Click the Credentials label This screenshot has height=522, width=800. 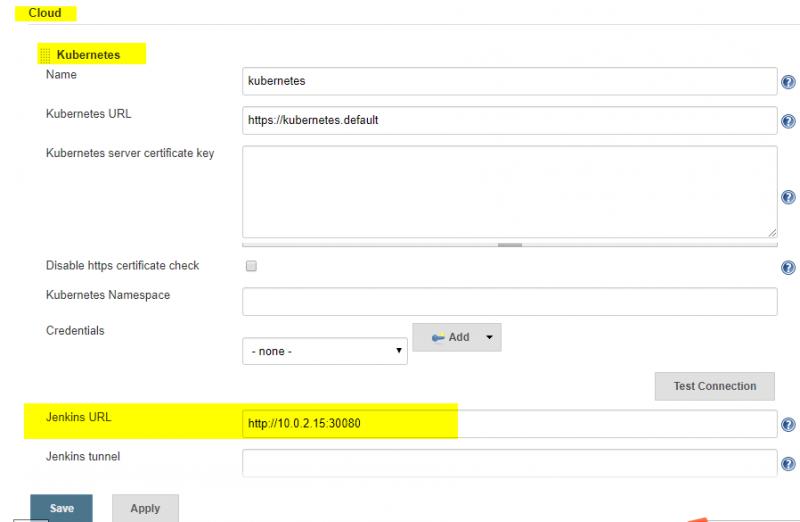click(75, 331)
